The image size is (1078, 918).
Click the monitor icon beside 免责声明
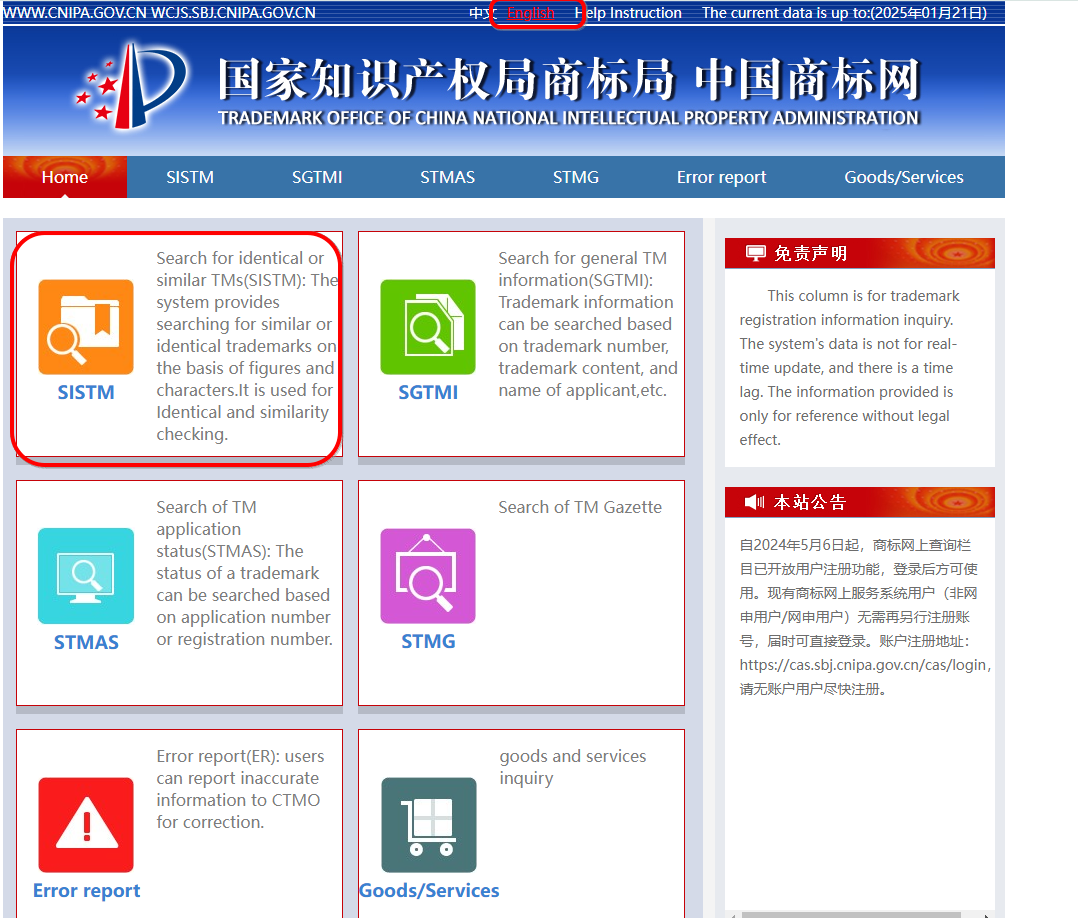point(756,253)
